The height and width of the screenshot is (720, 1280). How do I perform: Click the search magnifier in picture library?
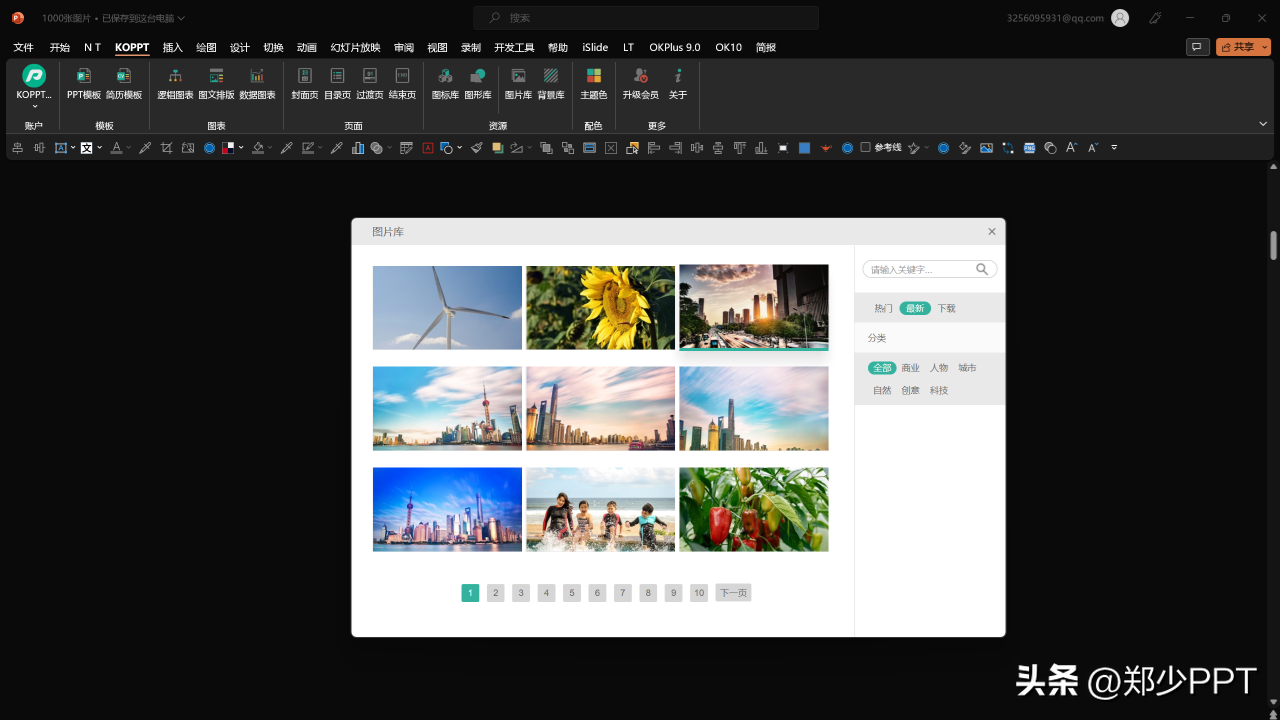point(982,269)
